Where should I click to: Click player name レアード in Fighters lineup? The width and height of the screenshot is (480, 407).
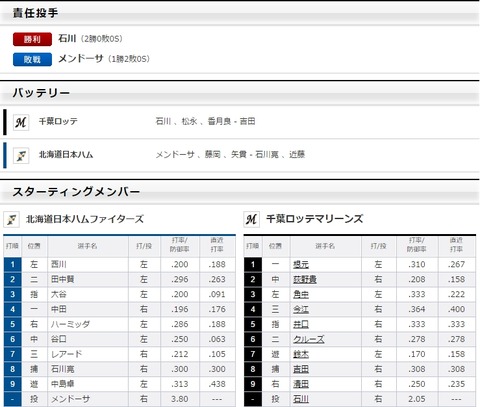point(66,354)
